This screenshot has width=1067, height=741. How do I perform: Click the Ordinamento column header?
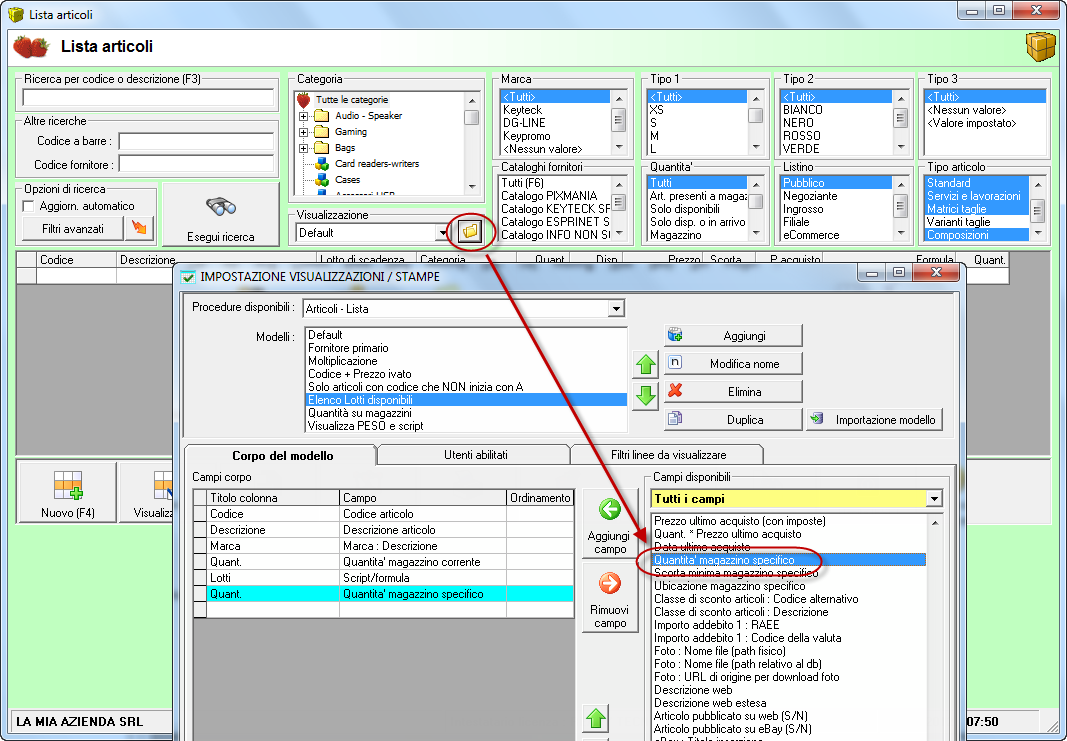point(540,497)
